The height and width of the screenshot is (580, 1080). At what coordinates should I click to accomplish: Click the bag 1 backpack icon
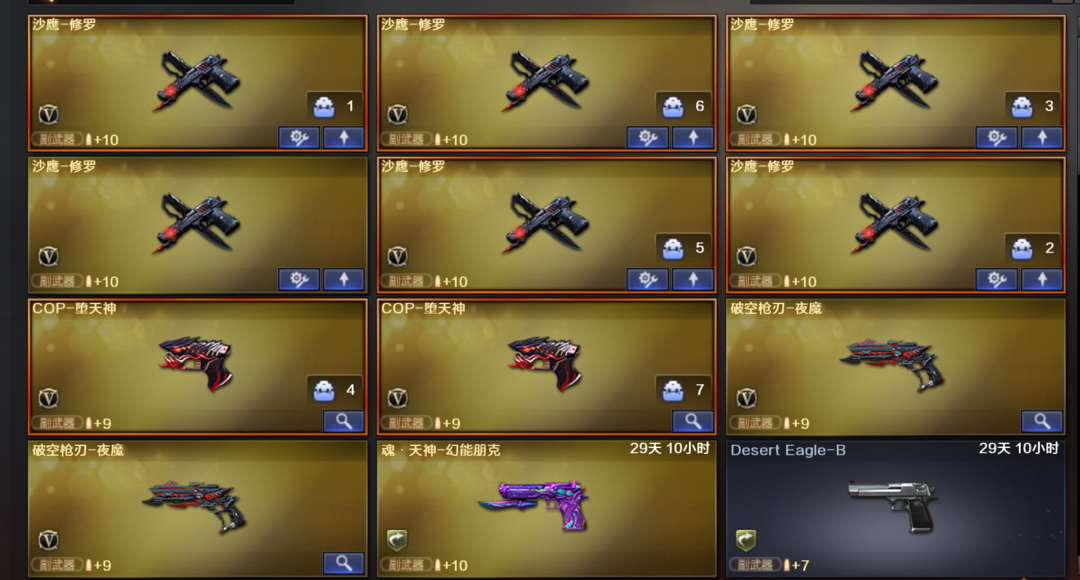(324, 107)
